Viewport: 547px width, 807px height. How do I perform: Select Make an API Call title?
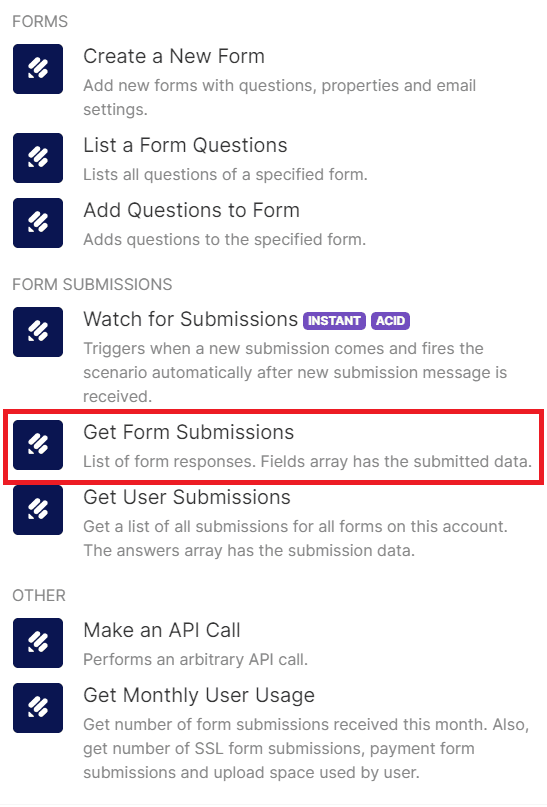[x=162, y=630]
